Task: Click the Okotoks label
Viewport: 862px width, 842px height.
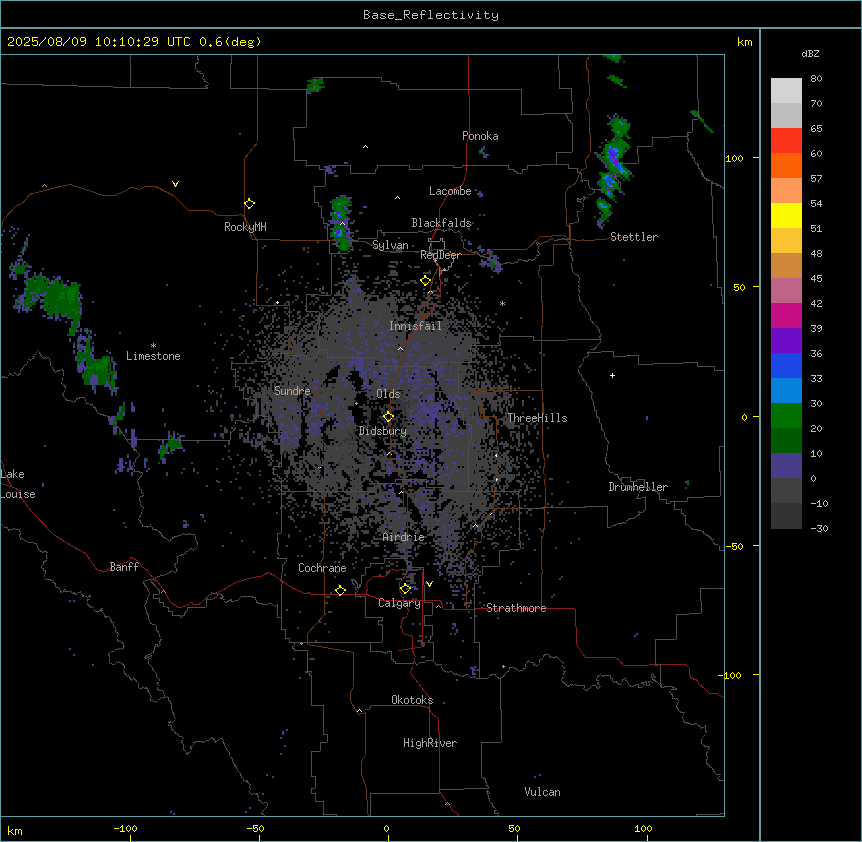Action: click(412, 700)
